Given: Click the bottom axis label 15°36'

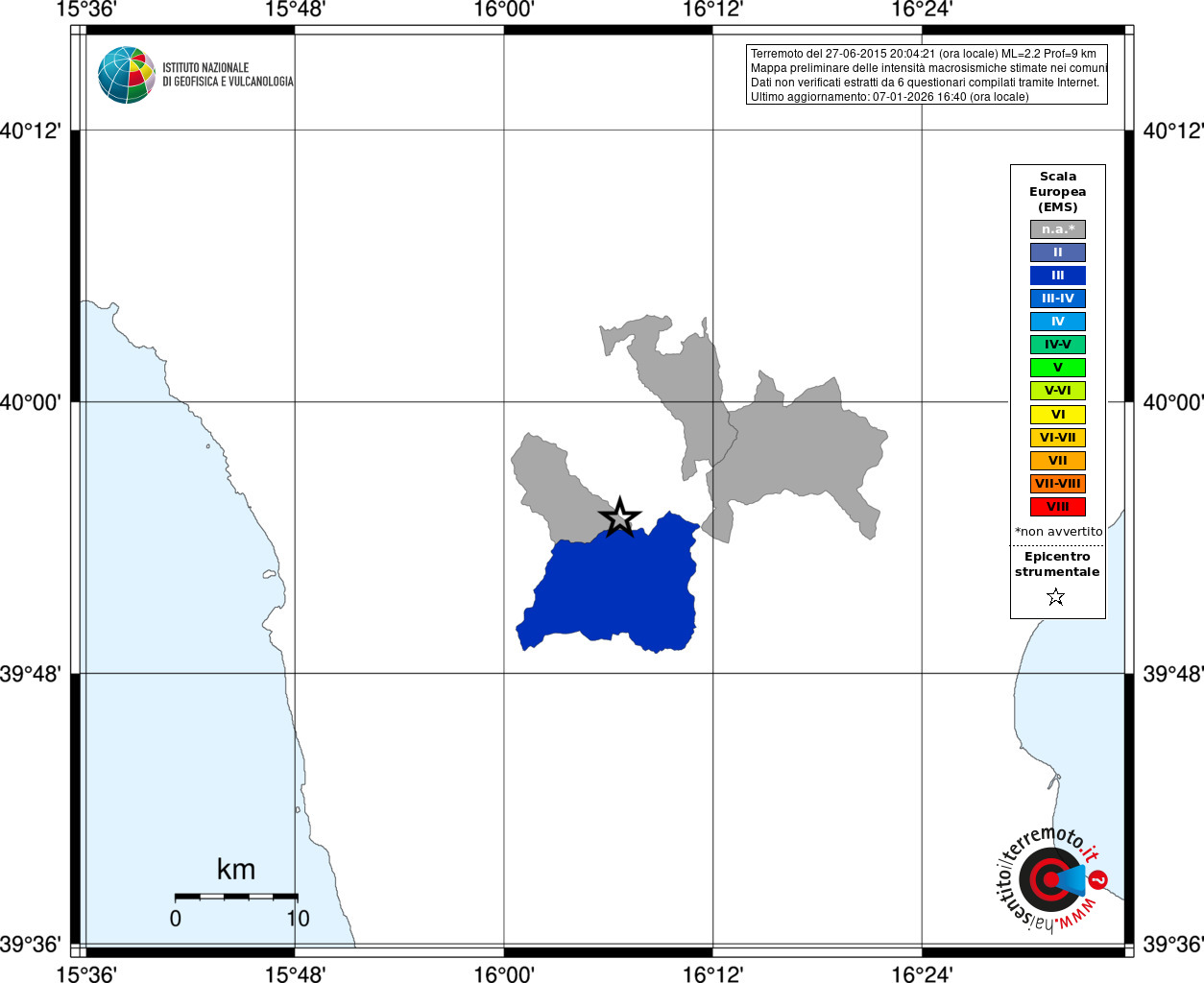Looking at the screenshot, I should 86,973.
